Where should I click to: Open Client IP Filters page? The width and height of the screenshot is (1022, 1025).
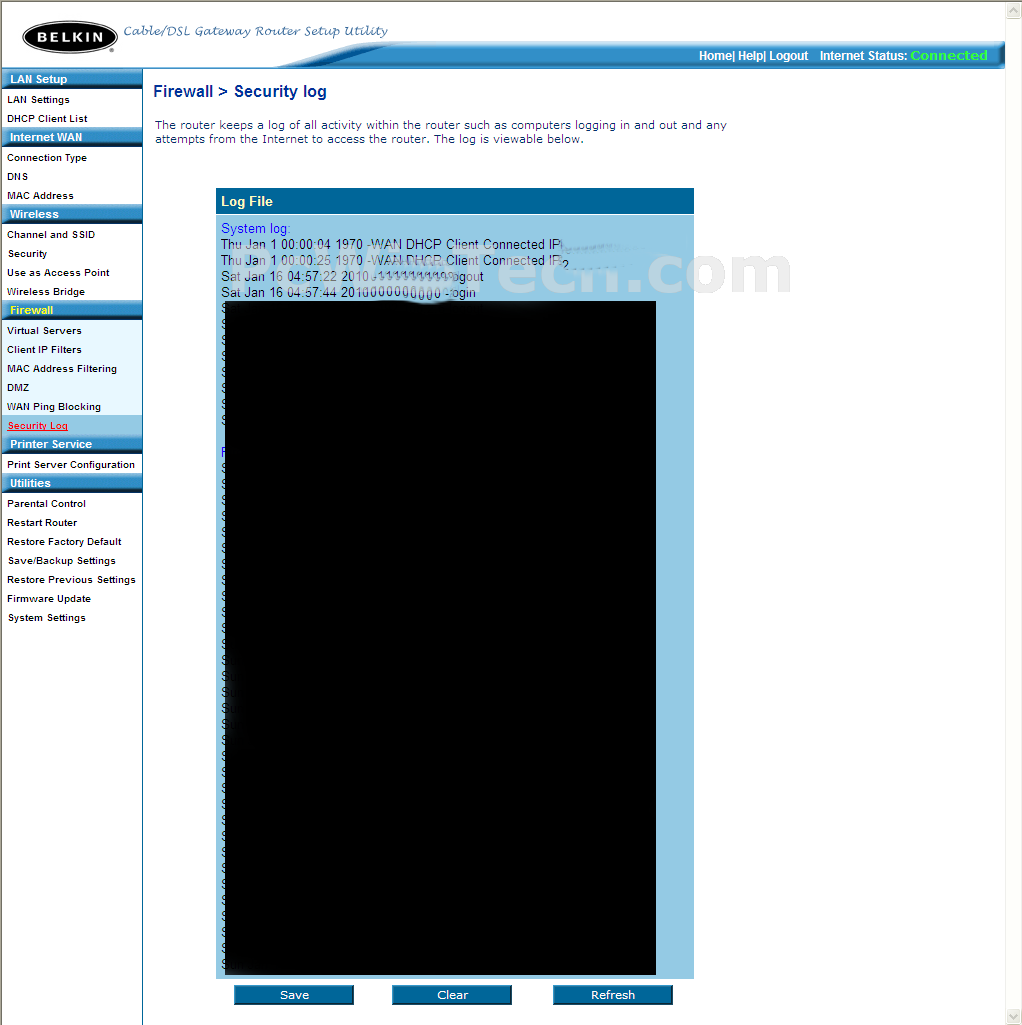[44, 350]
